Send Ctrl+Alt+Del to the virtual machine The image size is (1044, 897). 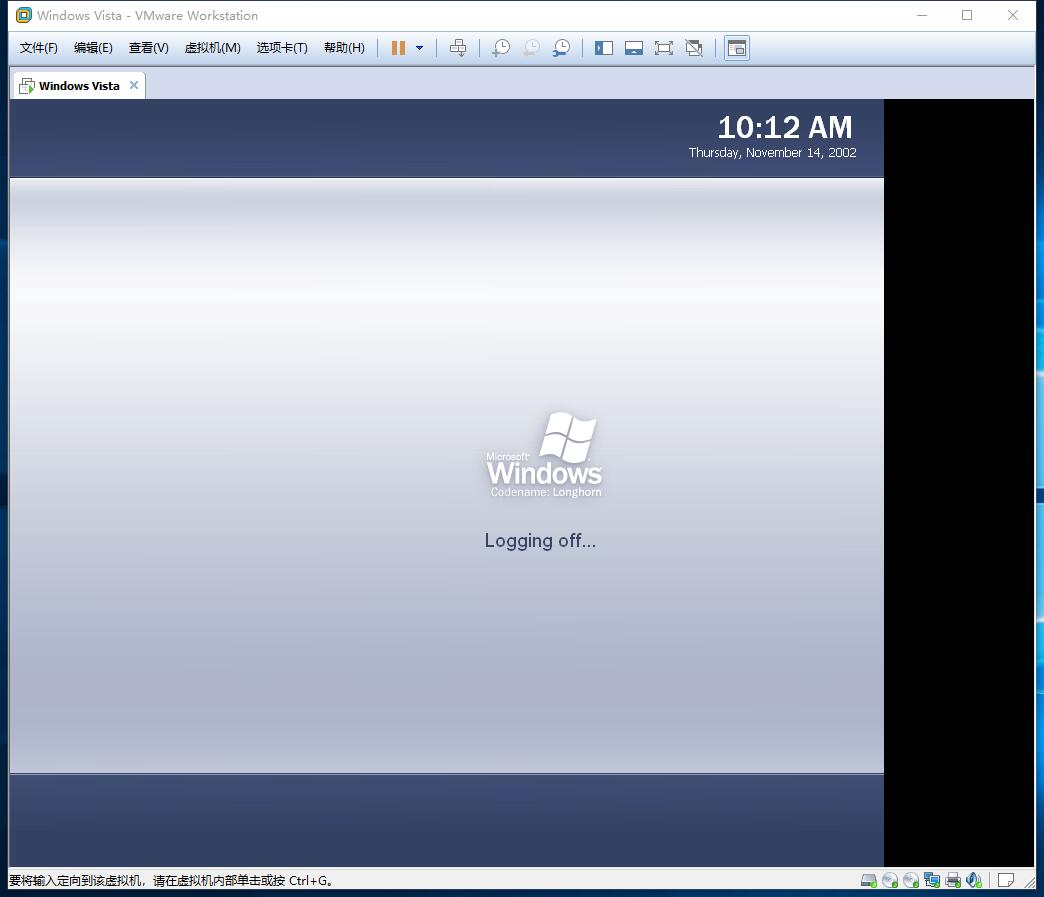(458, 48)
